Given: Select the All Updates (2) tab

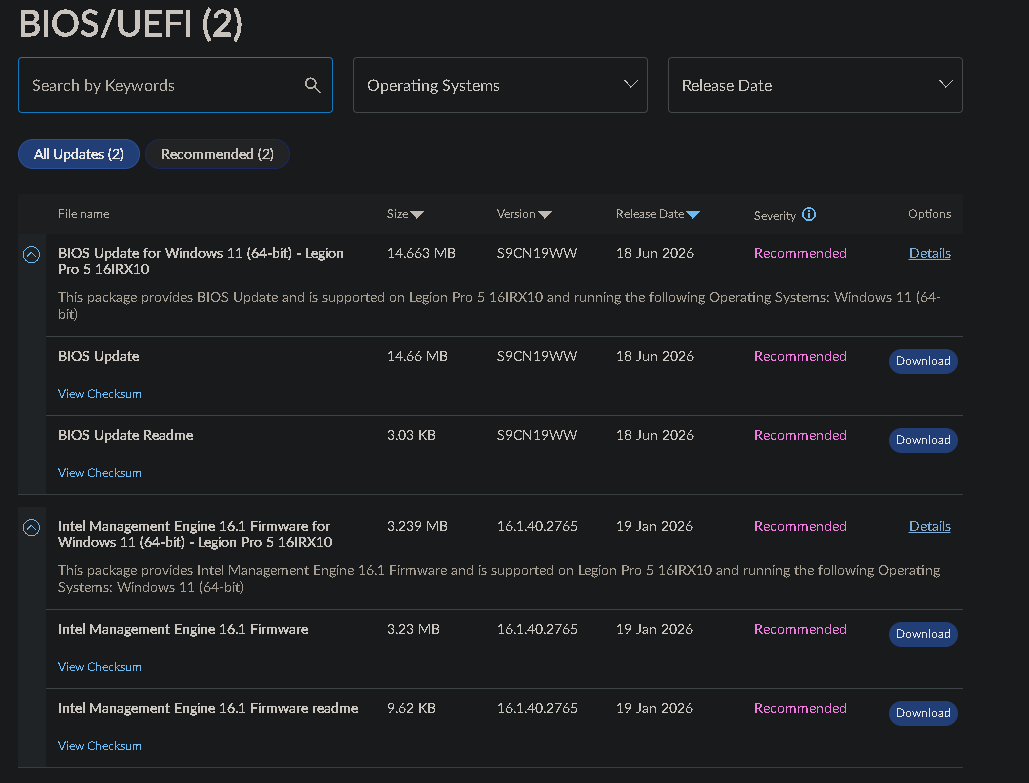Looking at the screenshot, I should [79, 154].
